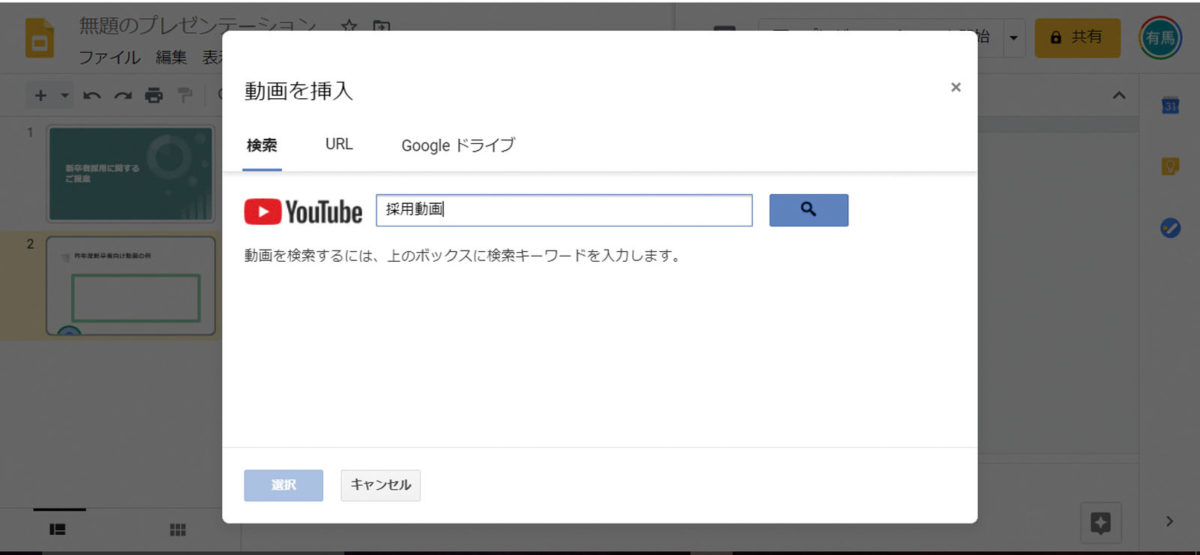Click the magnifier search button beside the keyword box

(x=808, y=210)
